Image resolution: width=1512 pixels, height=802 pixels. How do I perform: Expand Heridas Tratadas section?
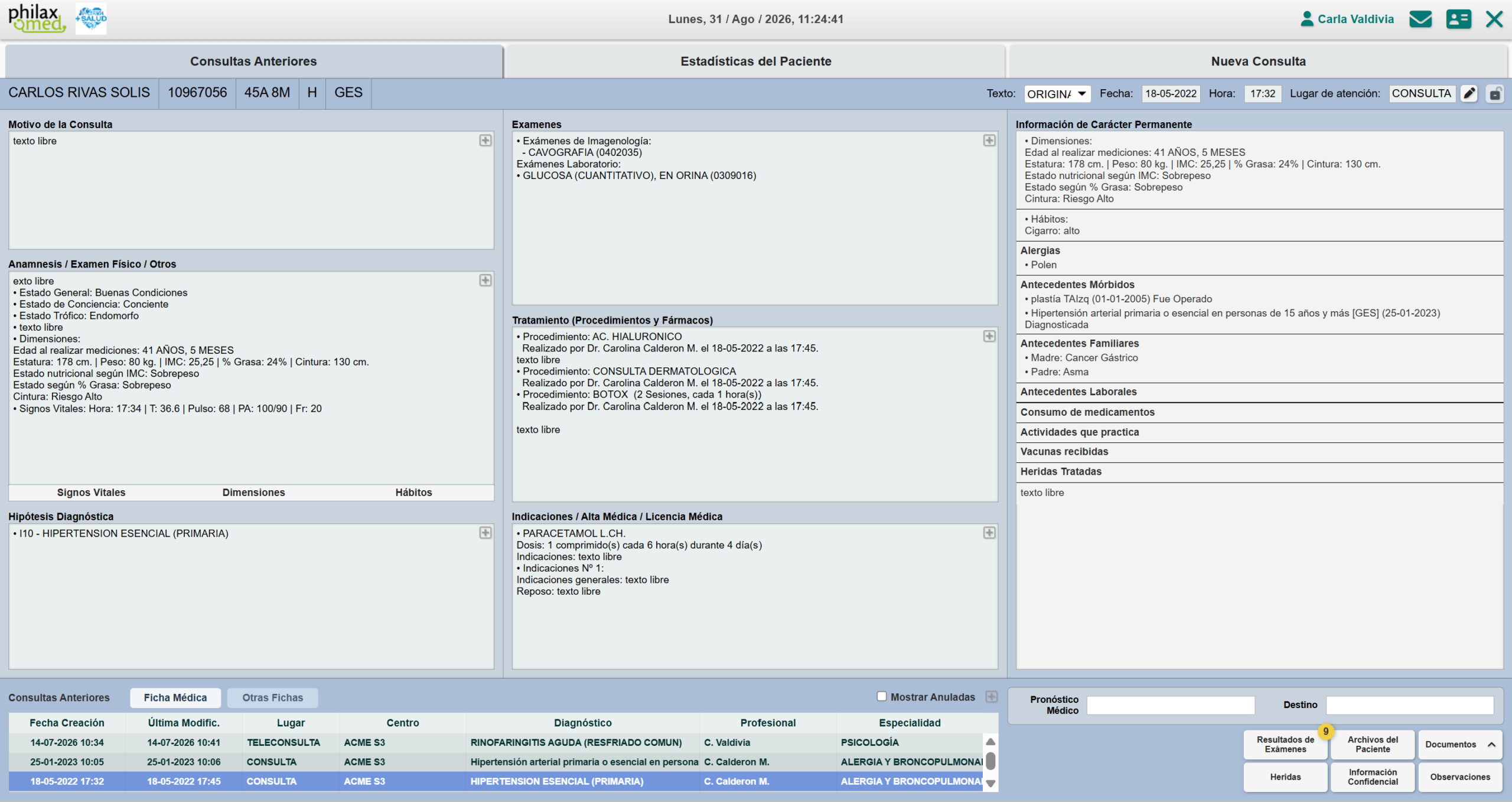pyautogui.click(x=1259, y=472)
